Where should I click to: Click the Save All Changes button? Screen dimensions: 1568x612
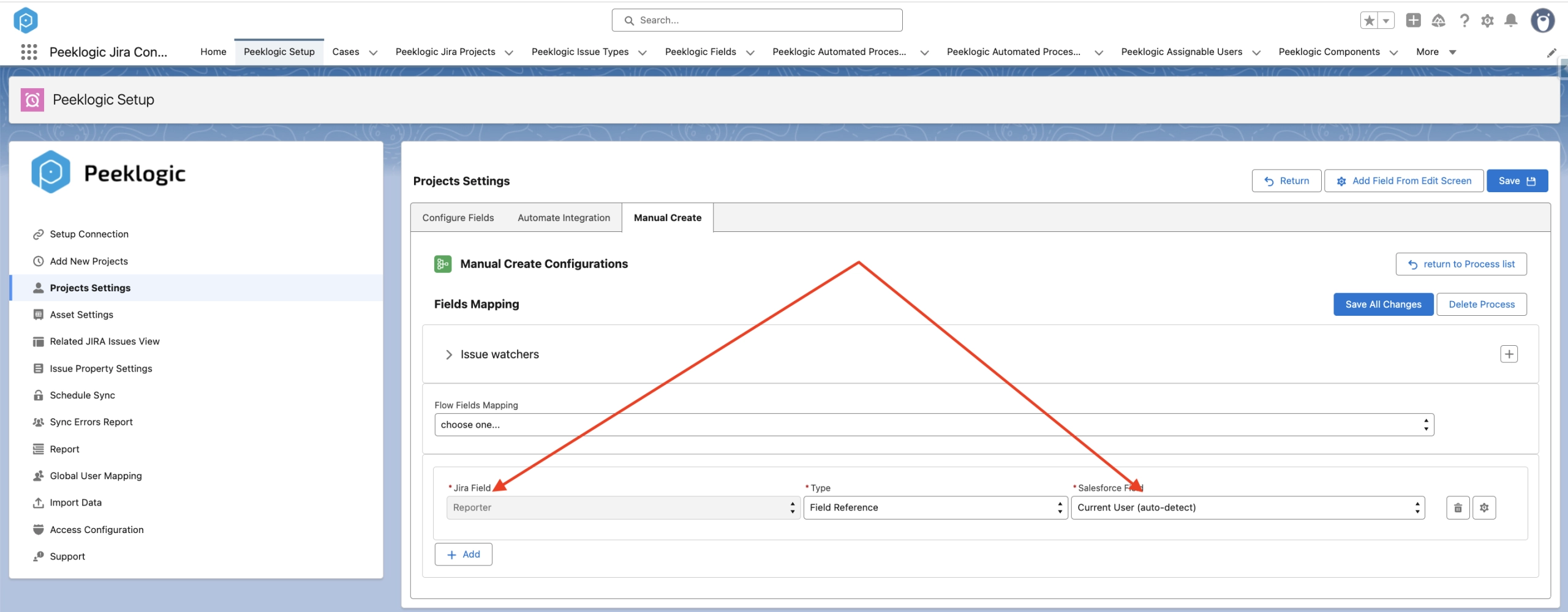(x=1383, y=304)
